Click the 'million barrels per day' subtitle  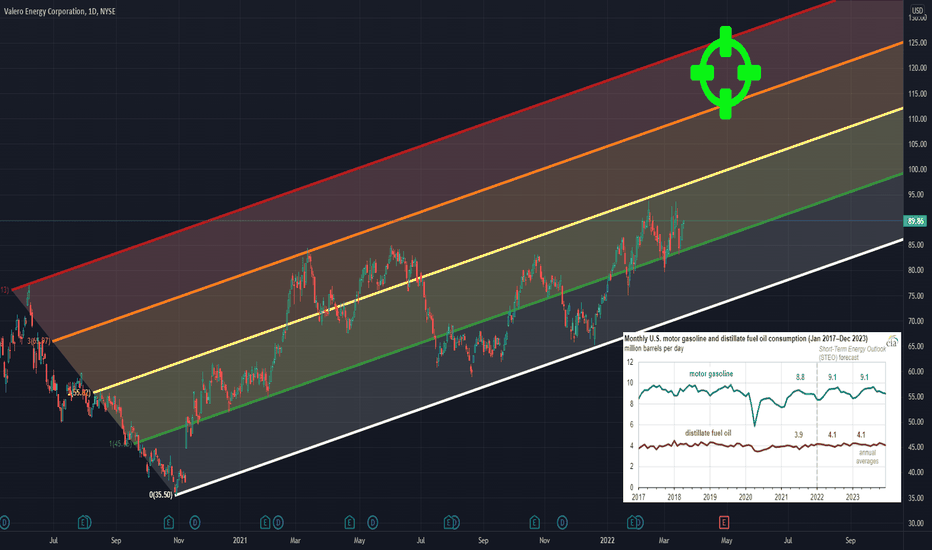click(654, 348)
